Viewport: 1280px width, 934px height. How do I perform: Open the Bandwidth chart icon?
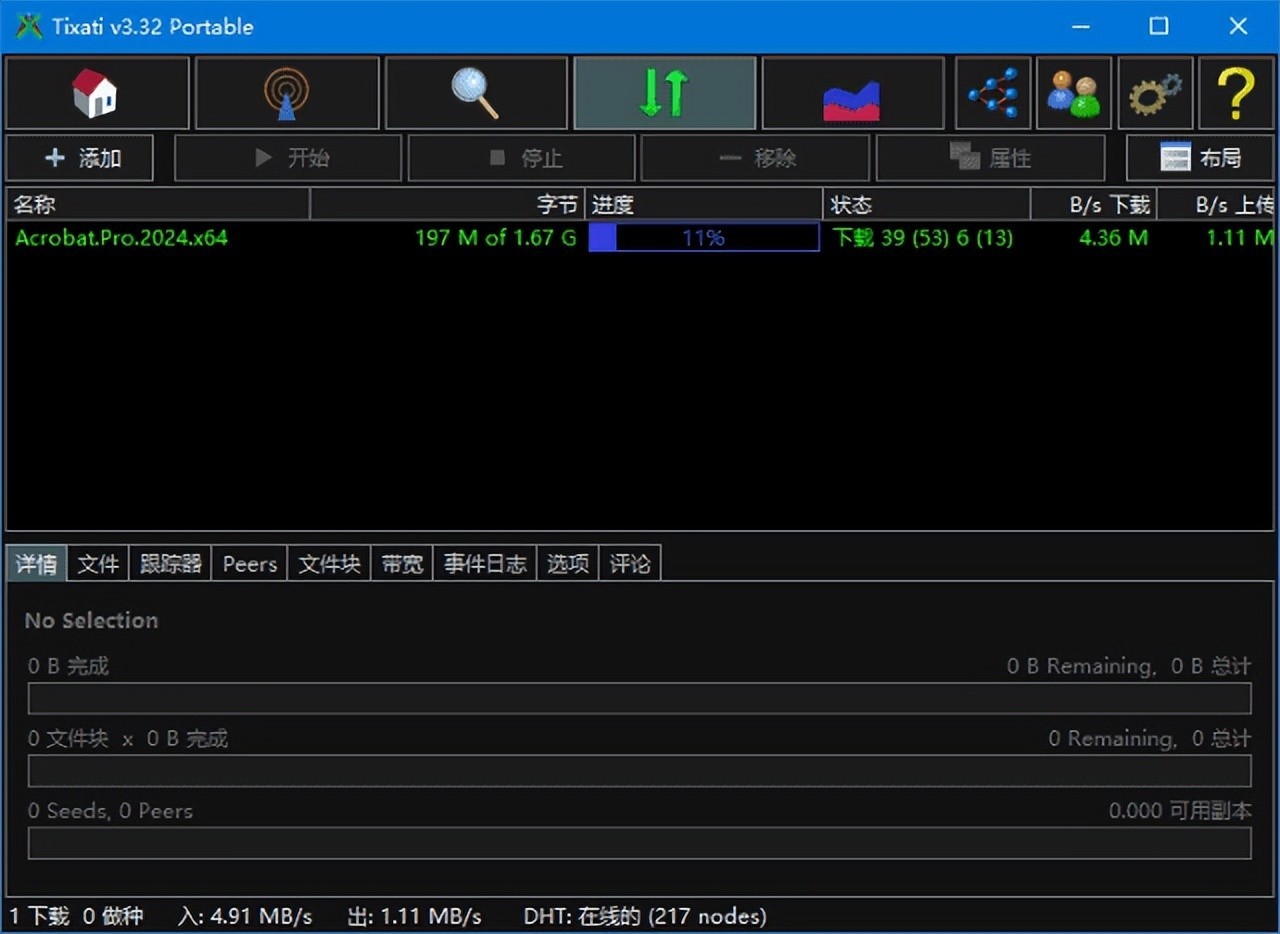(852, 93)
